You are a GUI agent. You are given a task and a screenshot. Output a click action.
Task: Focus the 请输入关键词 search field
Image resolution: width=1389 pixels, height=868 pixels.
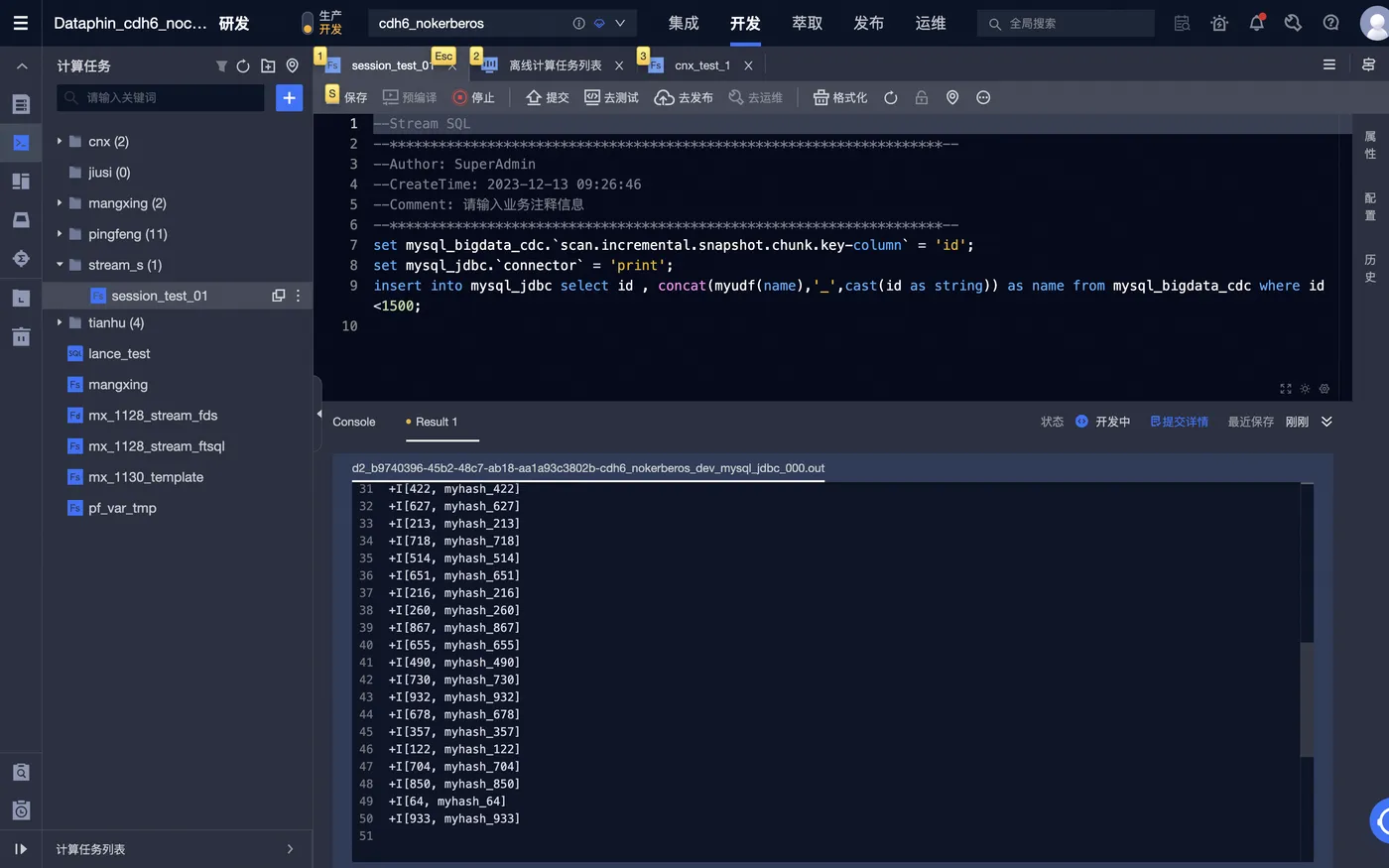(x=161, y=97)
